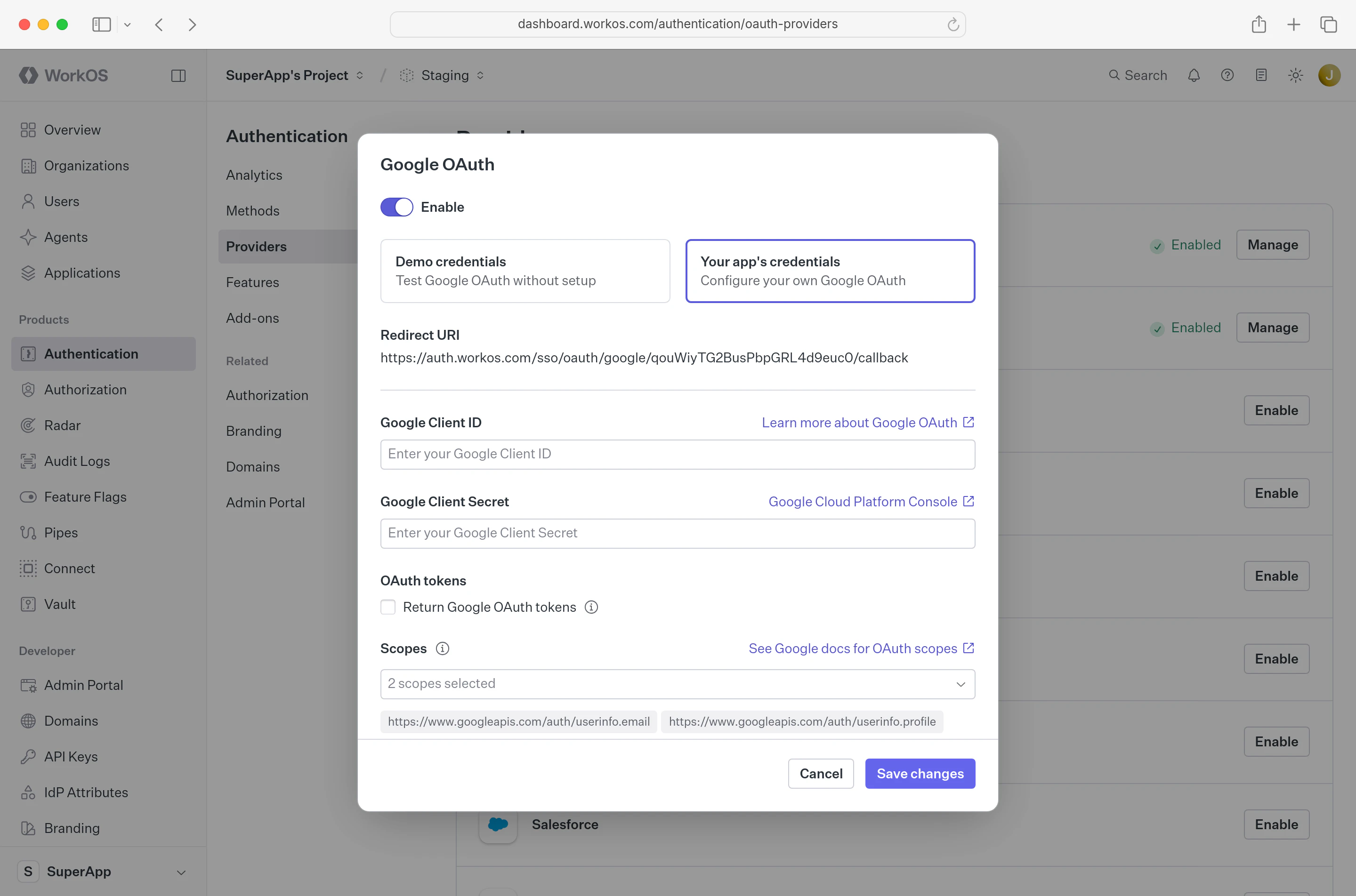The width and height of the screenshot is (1356, 896).
Task: Click Safari share icon
Action: coord(1258,24)
